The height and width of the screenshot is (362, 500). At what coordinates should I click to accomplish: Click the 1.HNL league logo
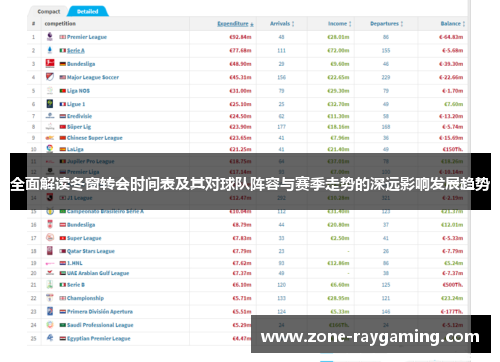click(50, 263)
